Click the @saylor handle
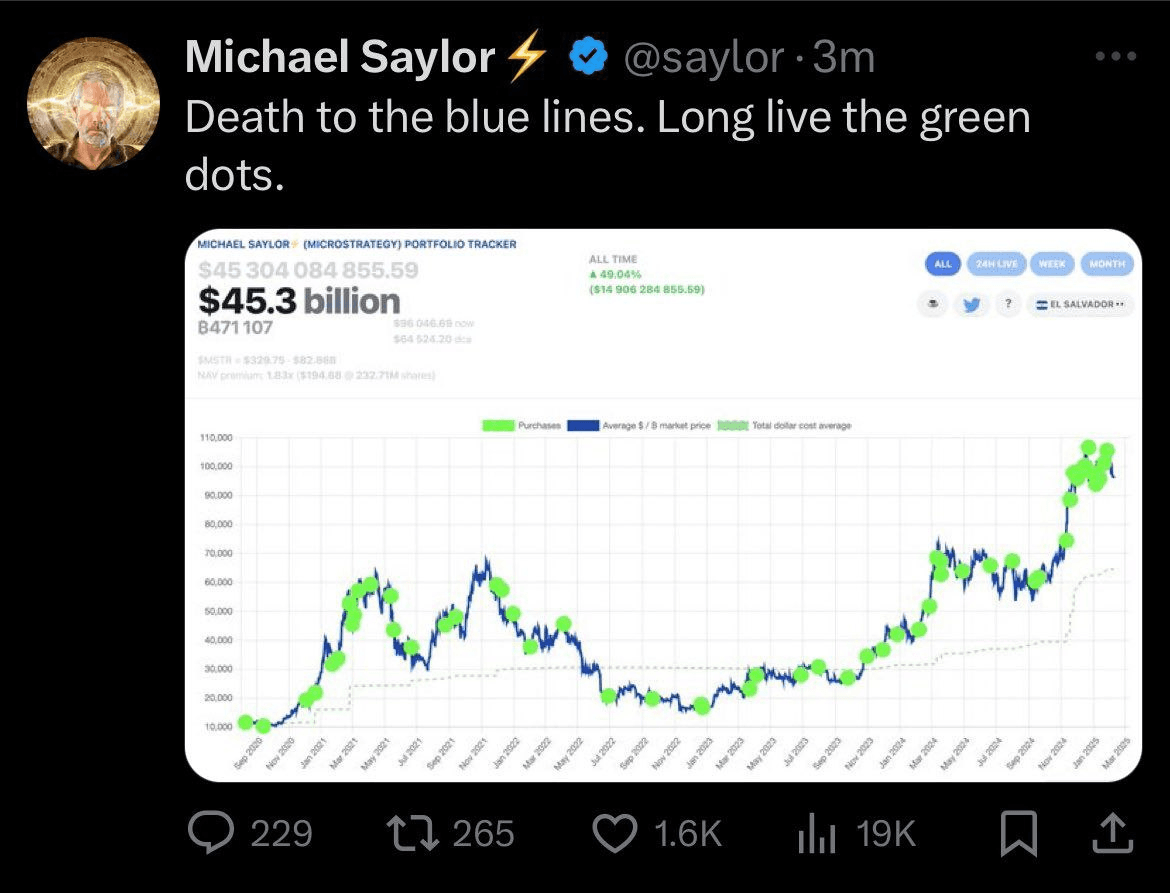This screenshot has height=893, width=1170. click(x=703, y=60)
